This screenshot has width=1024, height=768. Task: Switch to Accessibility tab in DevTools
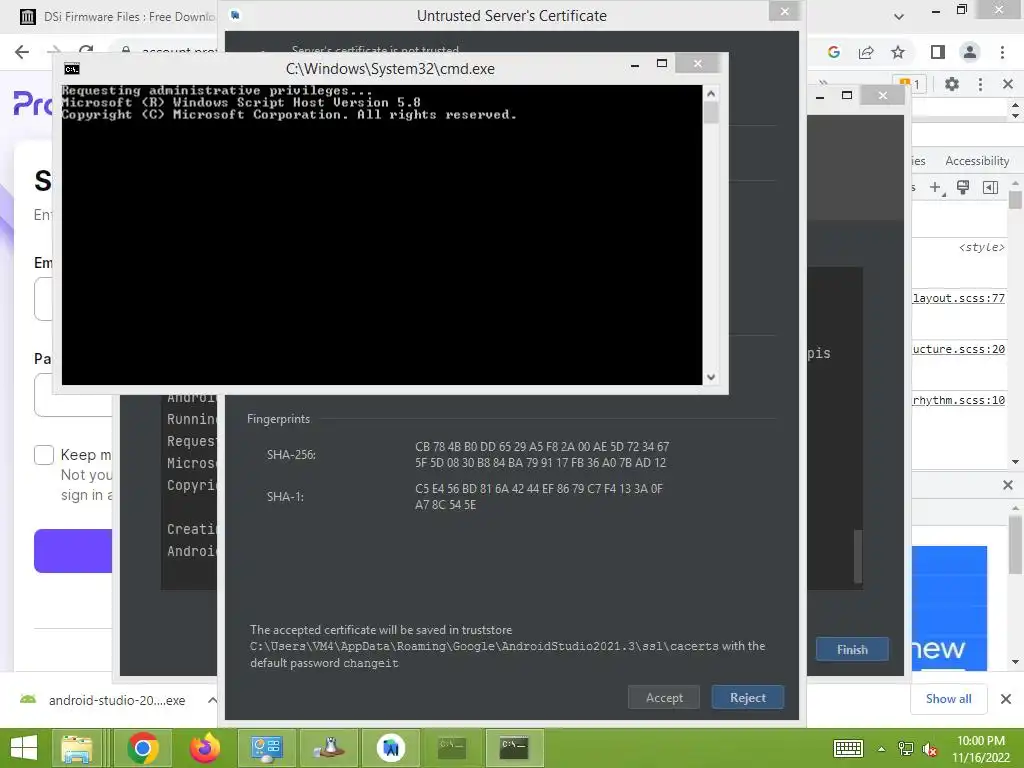coord(976,161)
